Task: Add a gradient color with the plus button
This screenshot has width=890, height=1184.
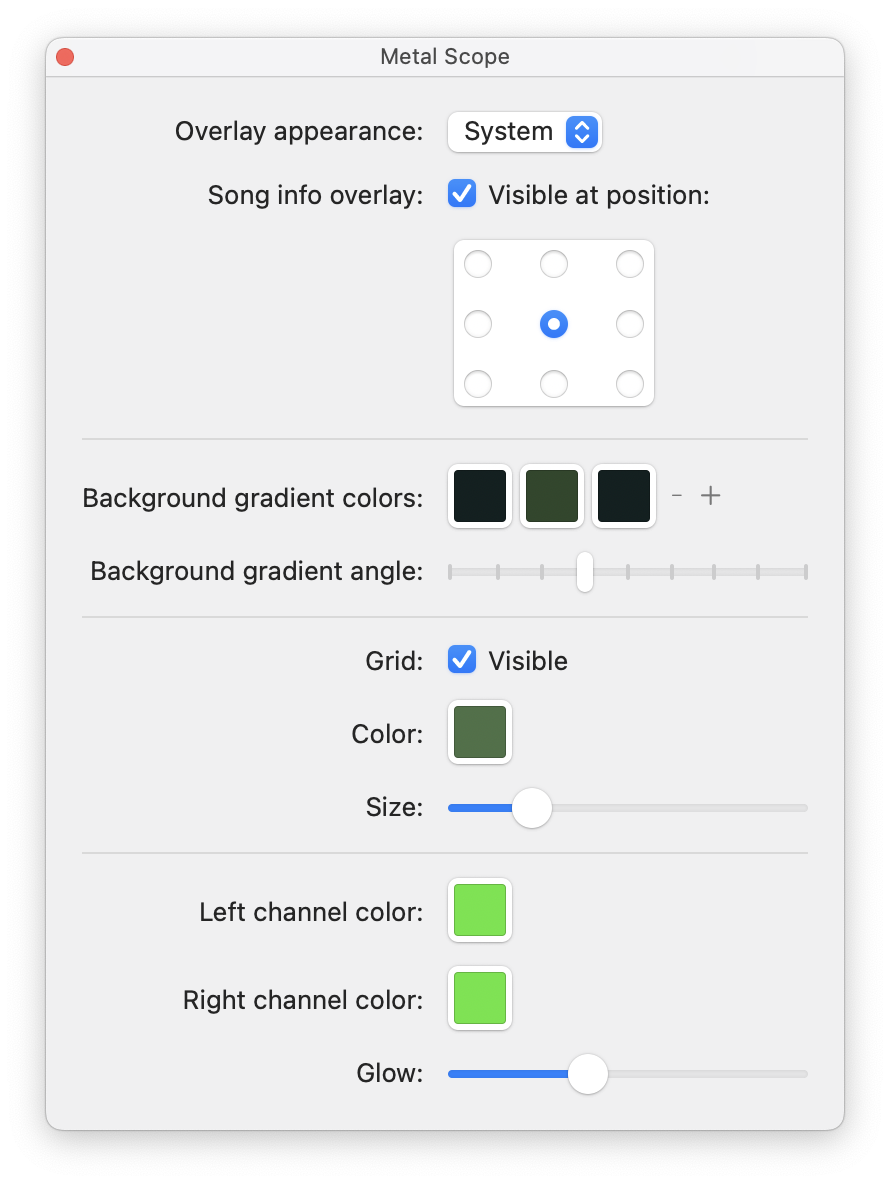Action: click(710, 495)
